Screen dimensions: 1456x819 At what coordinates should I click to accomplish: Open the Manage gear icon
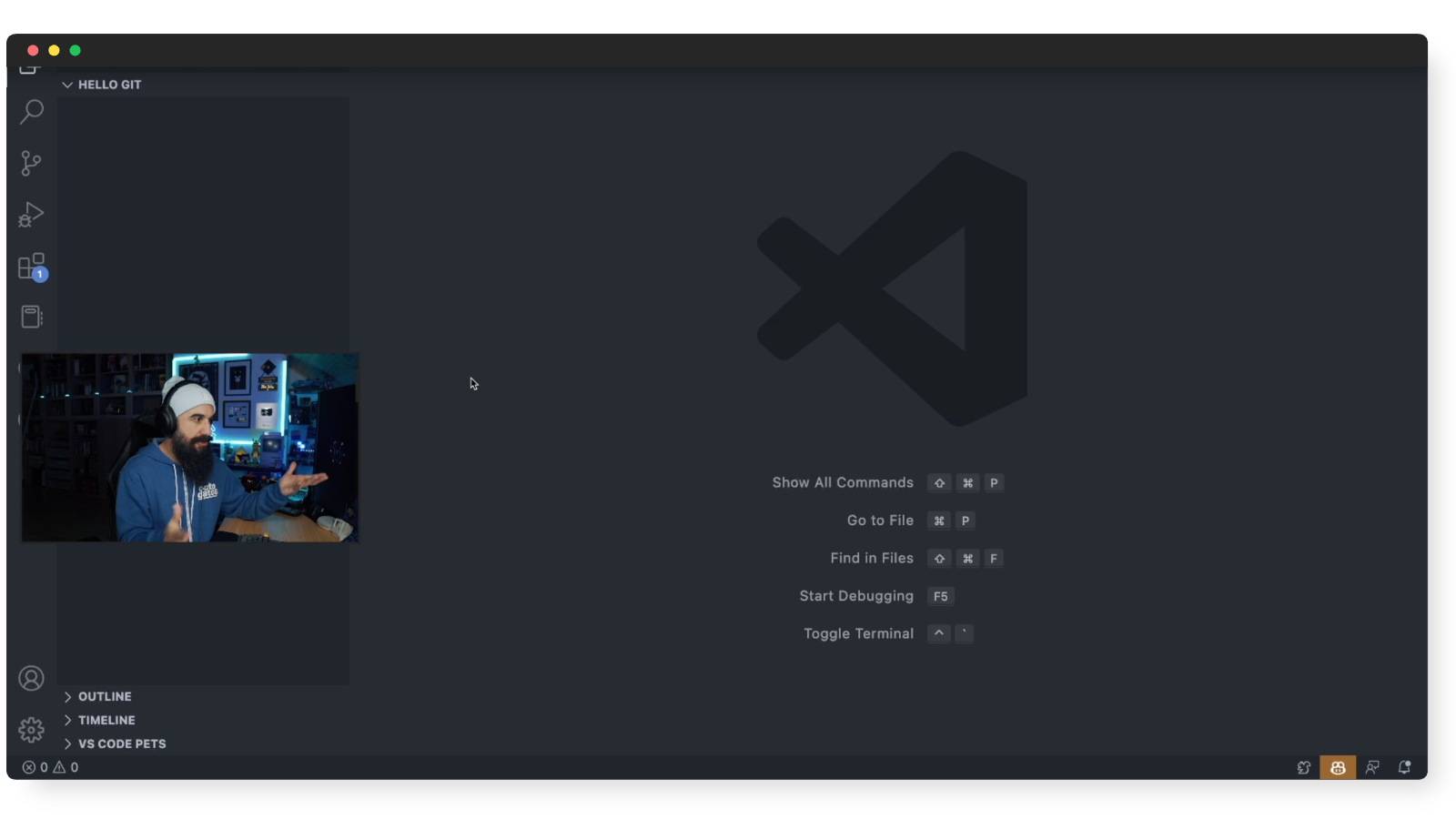pyautogui.click(x=31, y=730)
